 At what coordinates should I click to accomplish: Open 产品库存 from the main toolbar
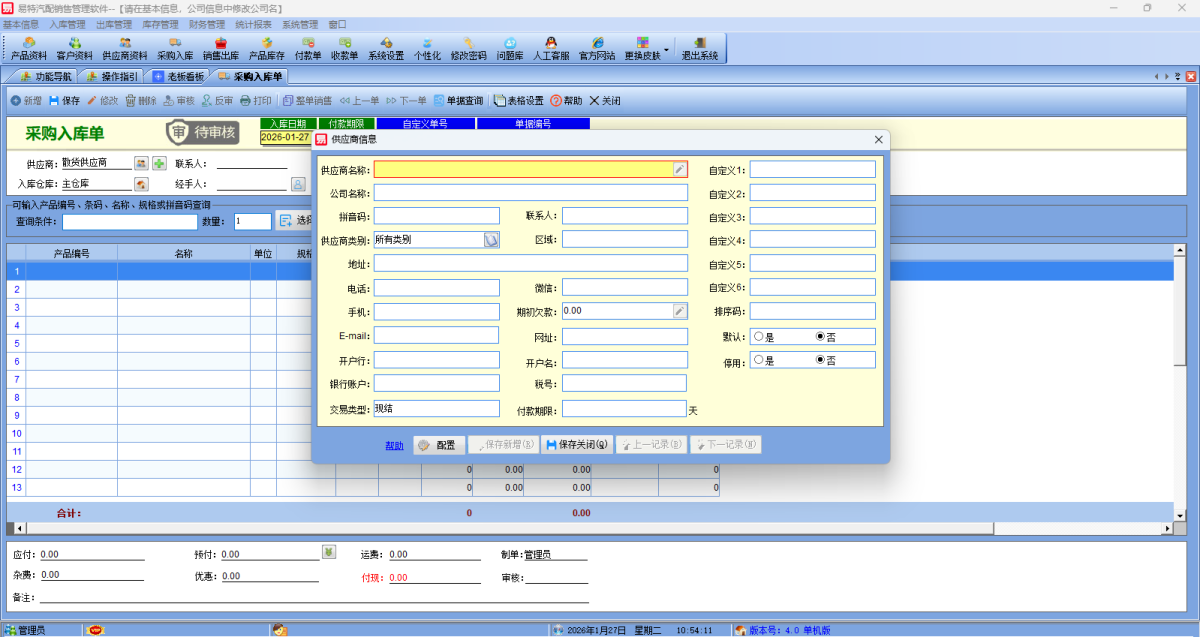266,48
